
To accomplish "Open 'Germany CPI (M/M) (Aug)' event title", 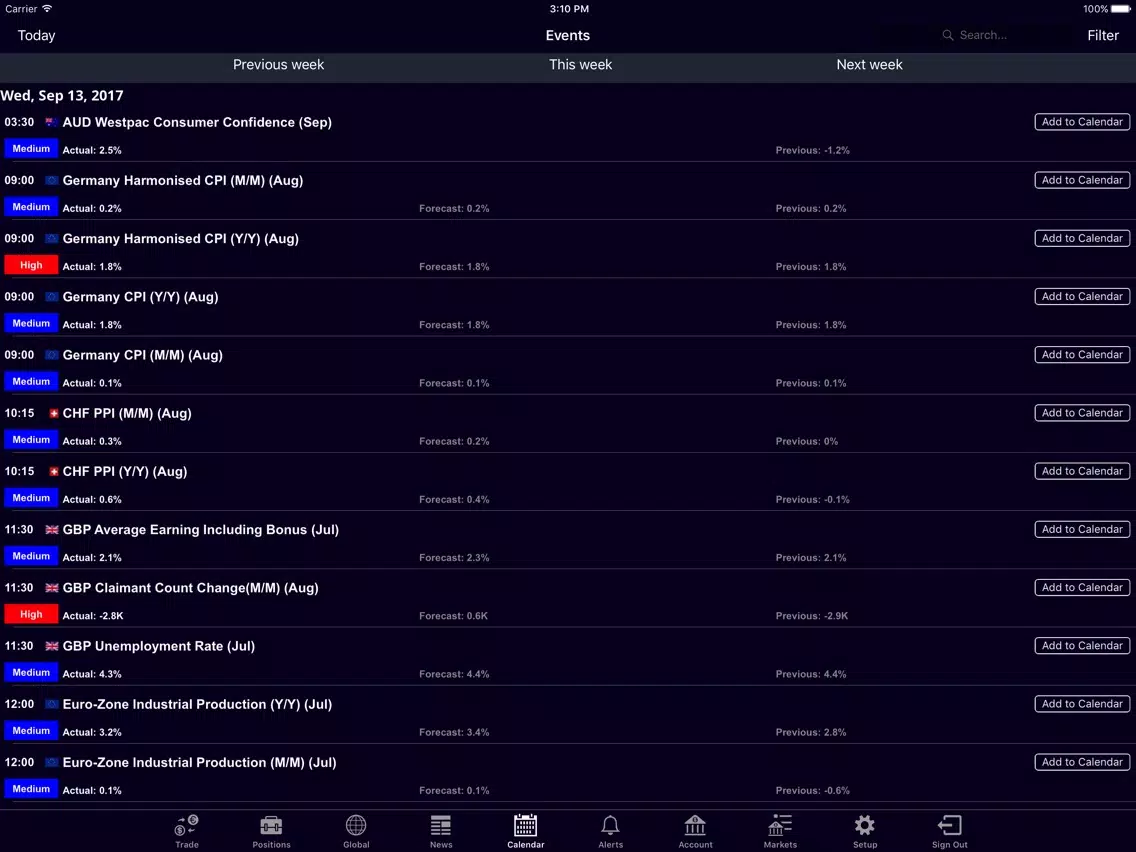I will (143, 355).
